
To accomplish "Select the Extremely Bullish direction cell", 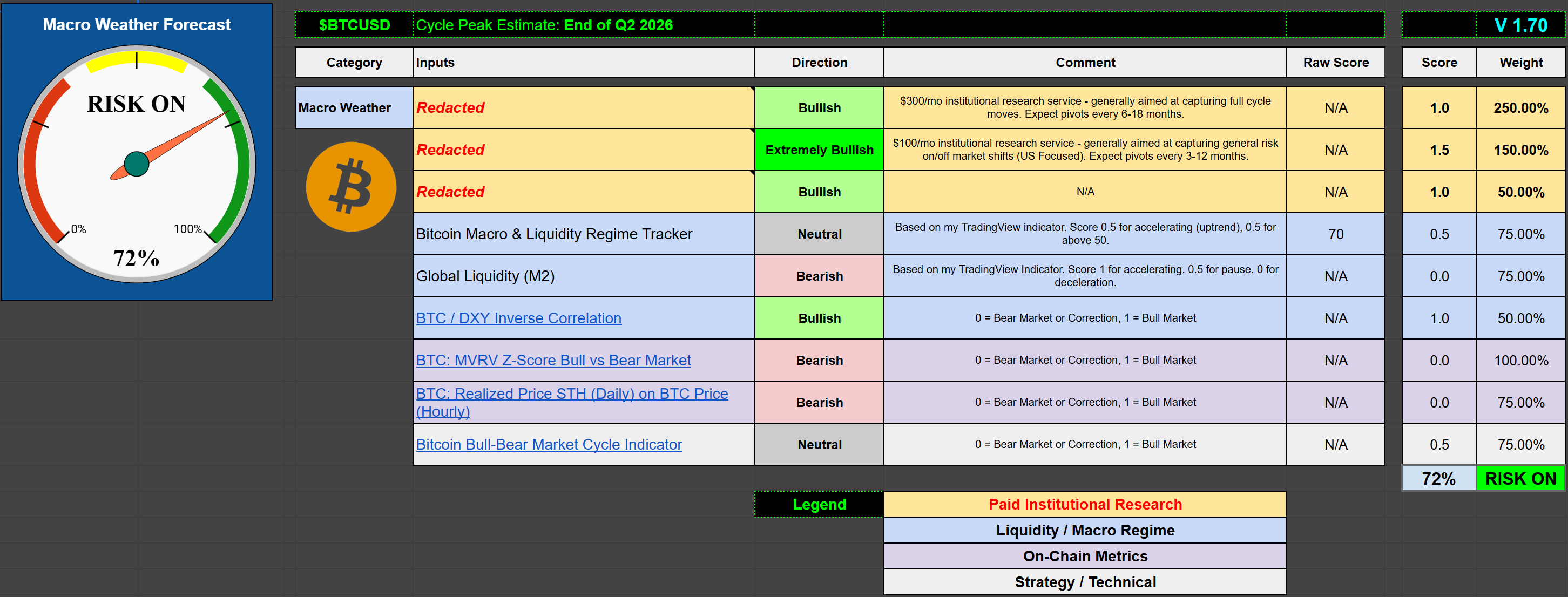I will tap(819, 150).
